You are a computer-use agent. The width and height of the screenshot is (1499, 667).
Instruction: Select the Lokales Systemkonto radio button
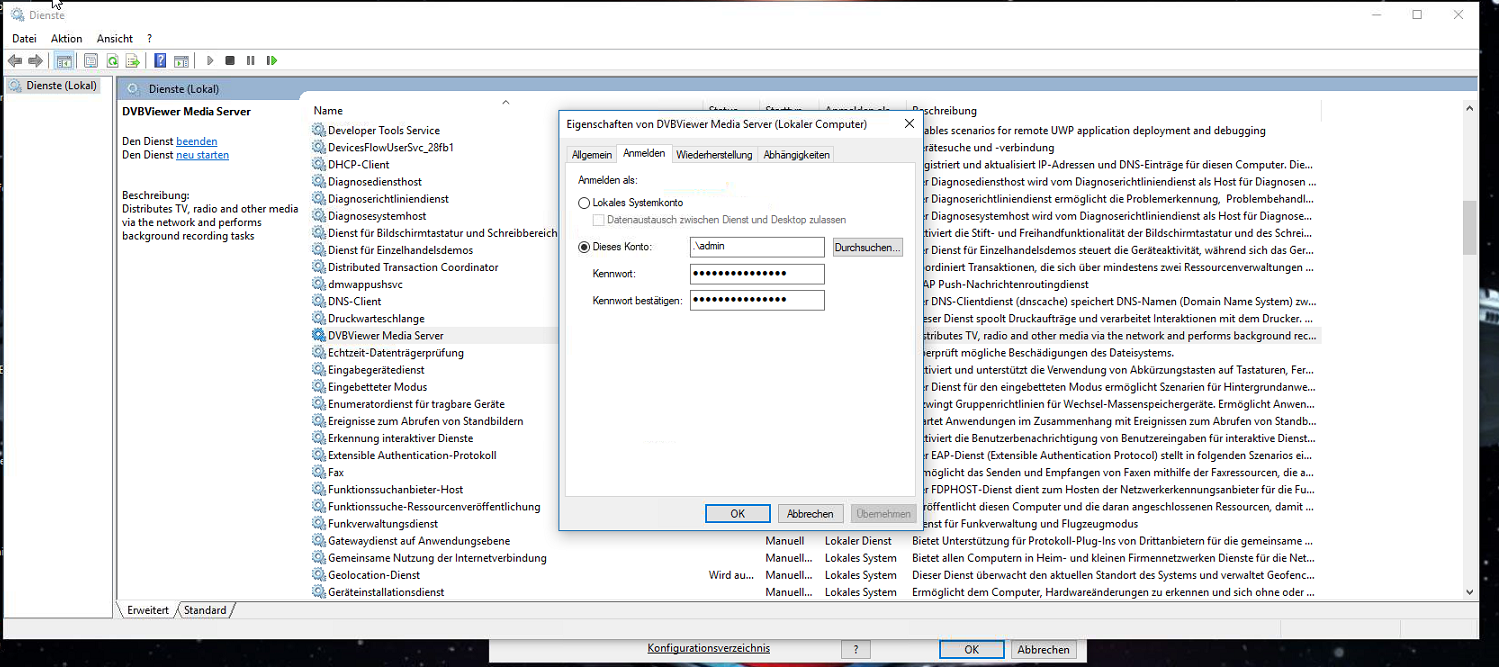coord(585,202)
